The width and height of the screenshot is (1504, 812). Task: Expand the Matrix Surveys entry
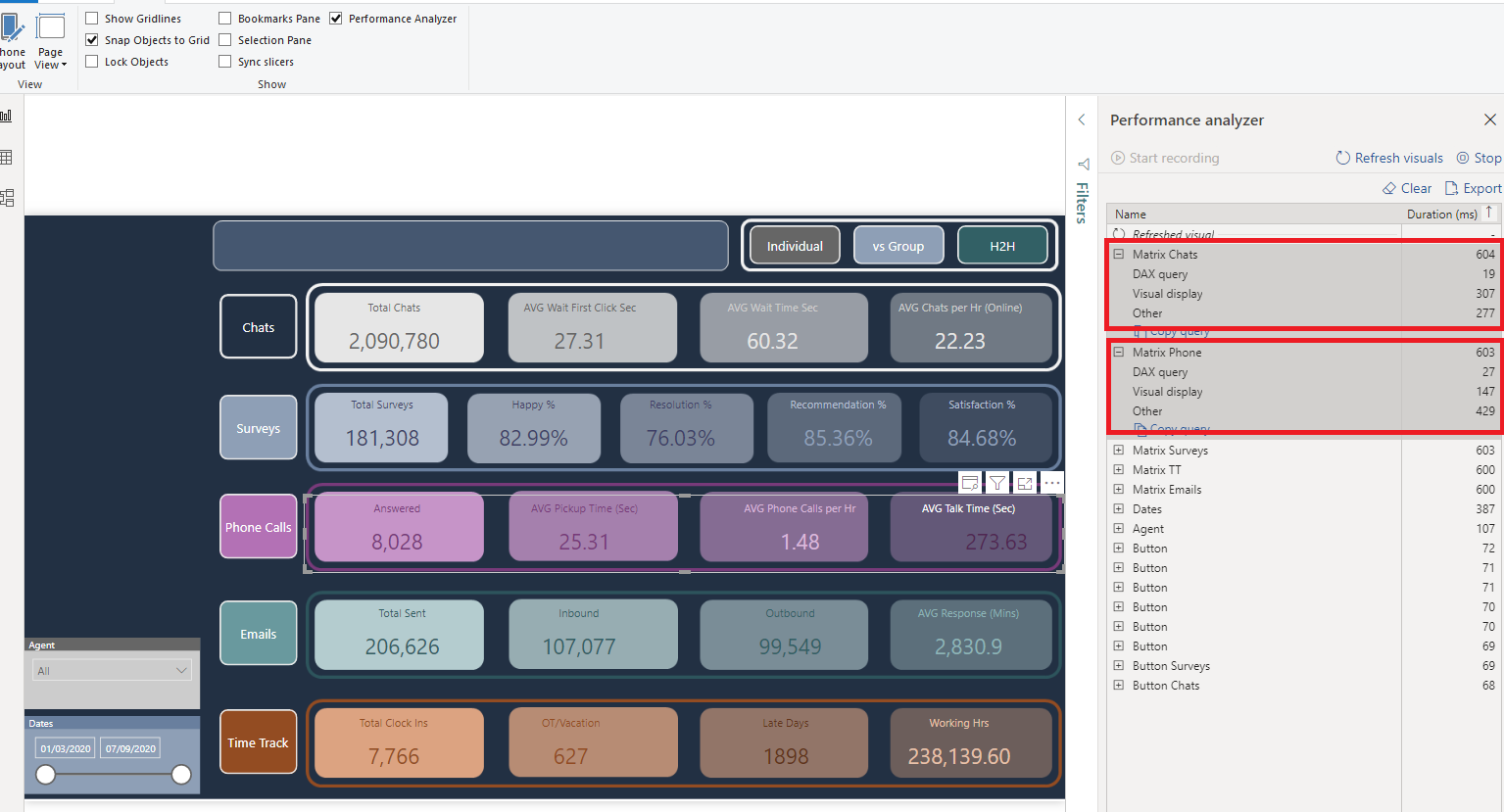(1118, 451)
